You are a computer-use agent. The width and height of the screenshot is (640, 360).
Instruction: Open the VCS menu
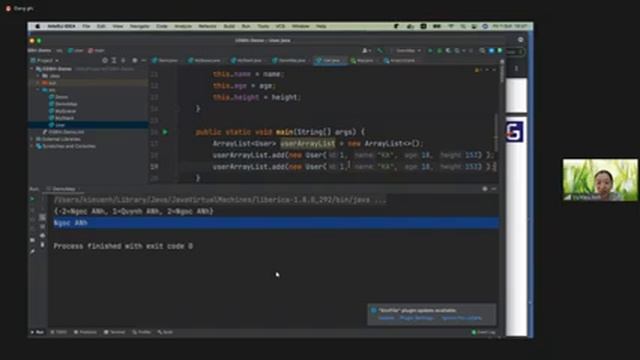(x=280, y=26)
